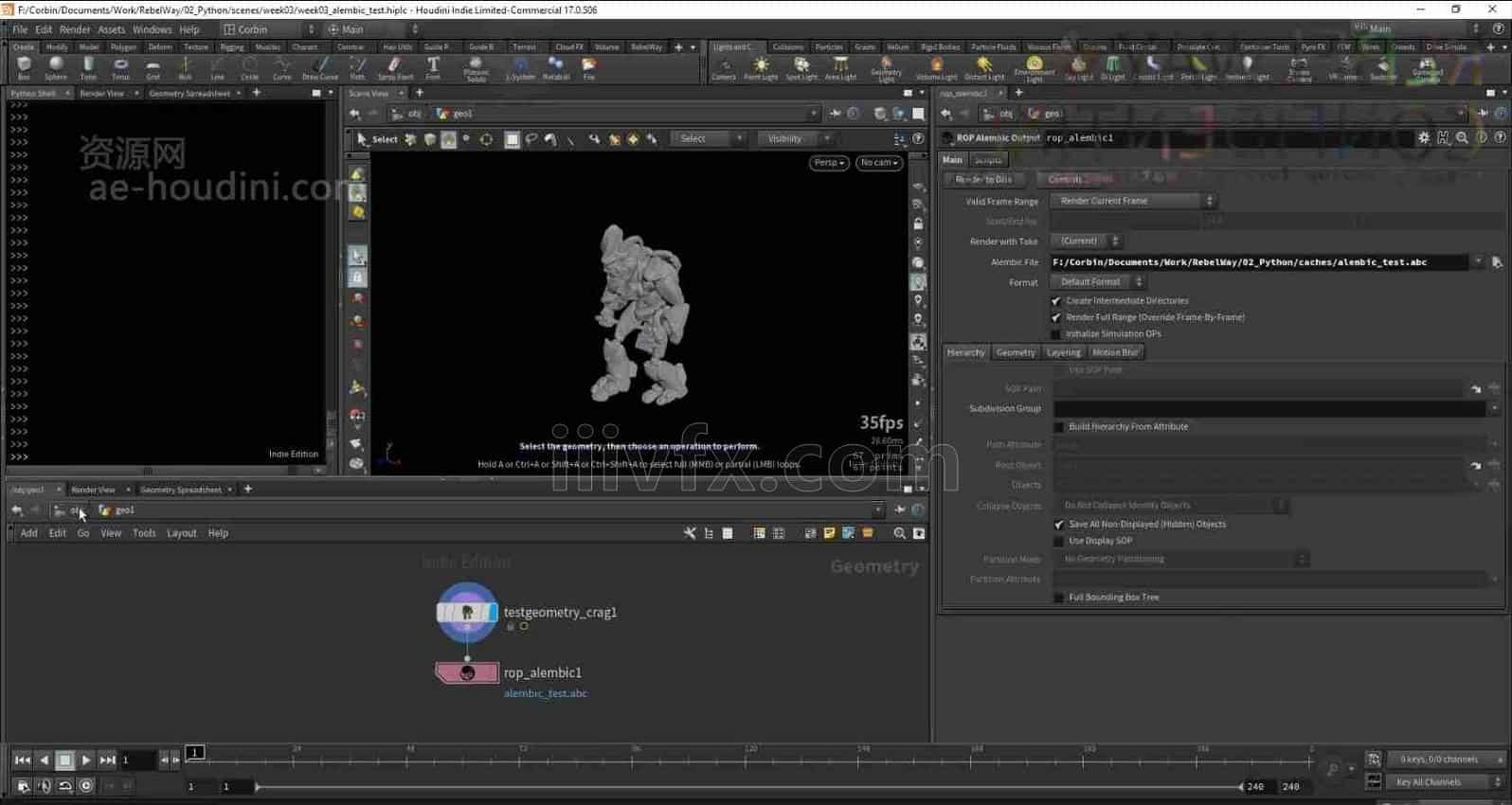
Task: Click the network editor search magnifier icon
Action: click(899, 534)
